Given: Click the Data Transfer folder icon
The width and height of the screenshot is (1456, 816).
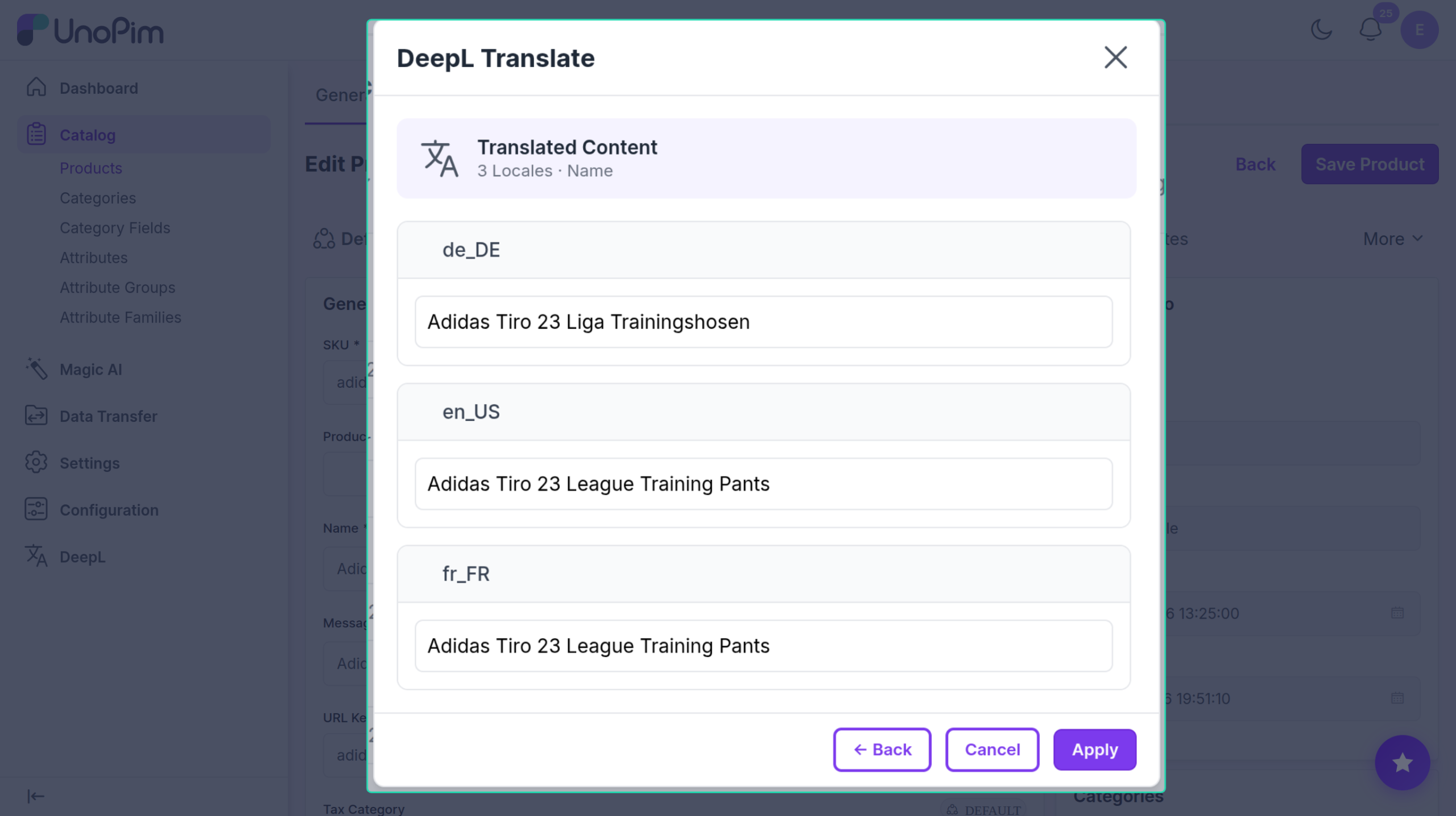Looking at the screenshot, I should [36, 416].
